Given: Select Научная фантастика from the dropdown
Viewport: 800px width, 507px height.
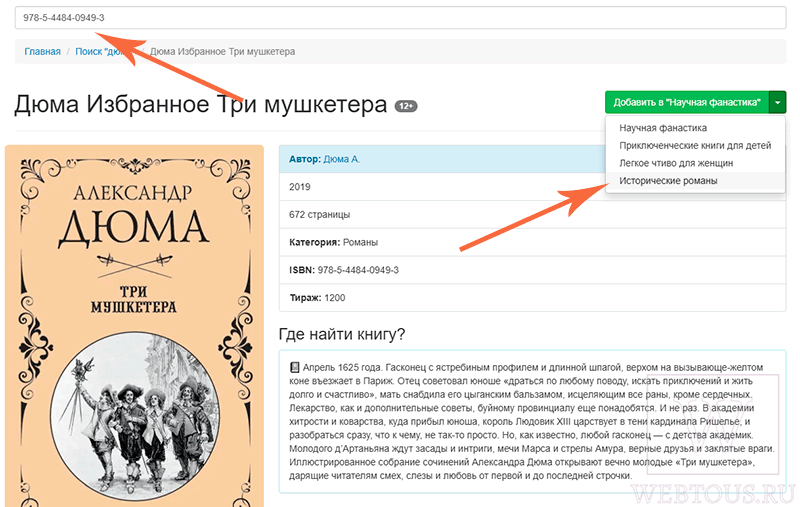Looking at the screenshot, I should [663, 128].
